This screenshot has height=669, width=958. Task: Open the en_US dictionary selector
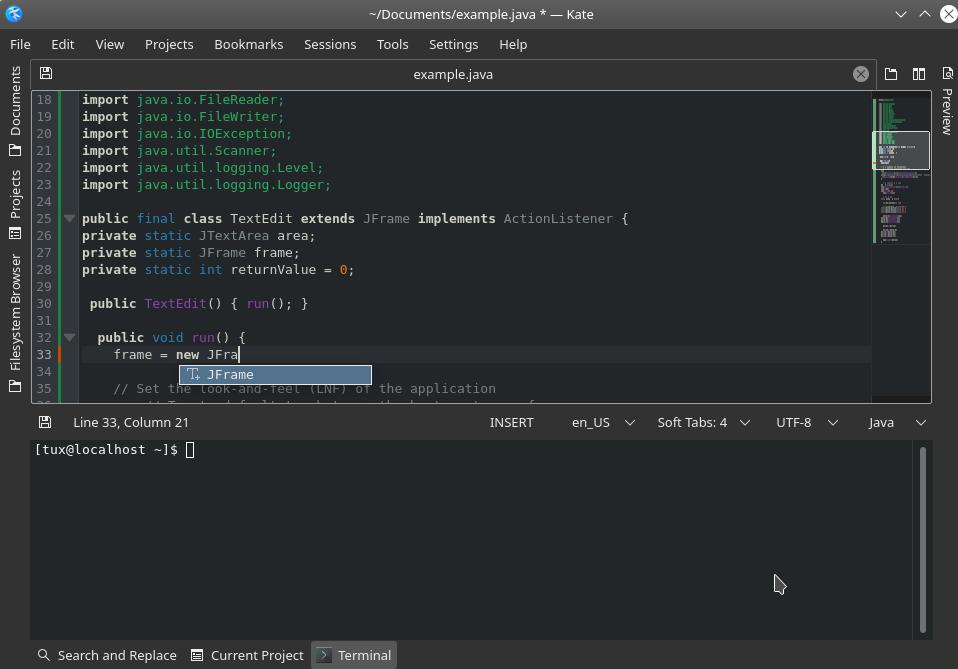[x=601, y=422]
